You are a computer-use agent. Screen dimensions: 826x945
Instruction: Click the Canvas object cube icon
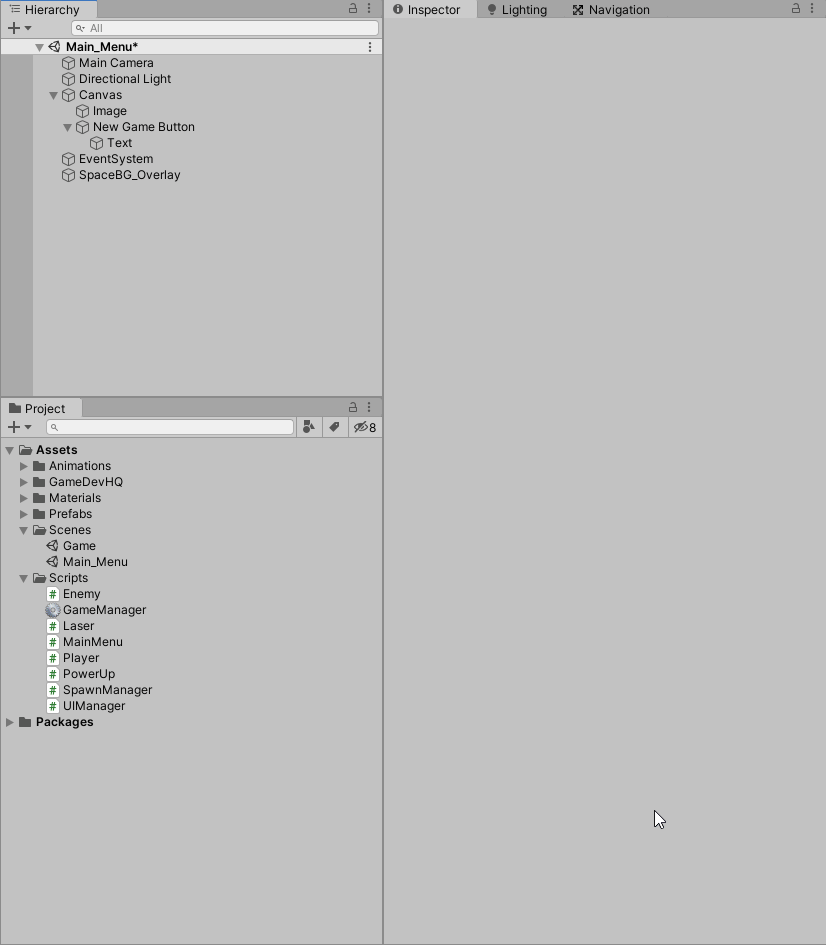coord(68,95)
